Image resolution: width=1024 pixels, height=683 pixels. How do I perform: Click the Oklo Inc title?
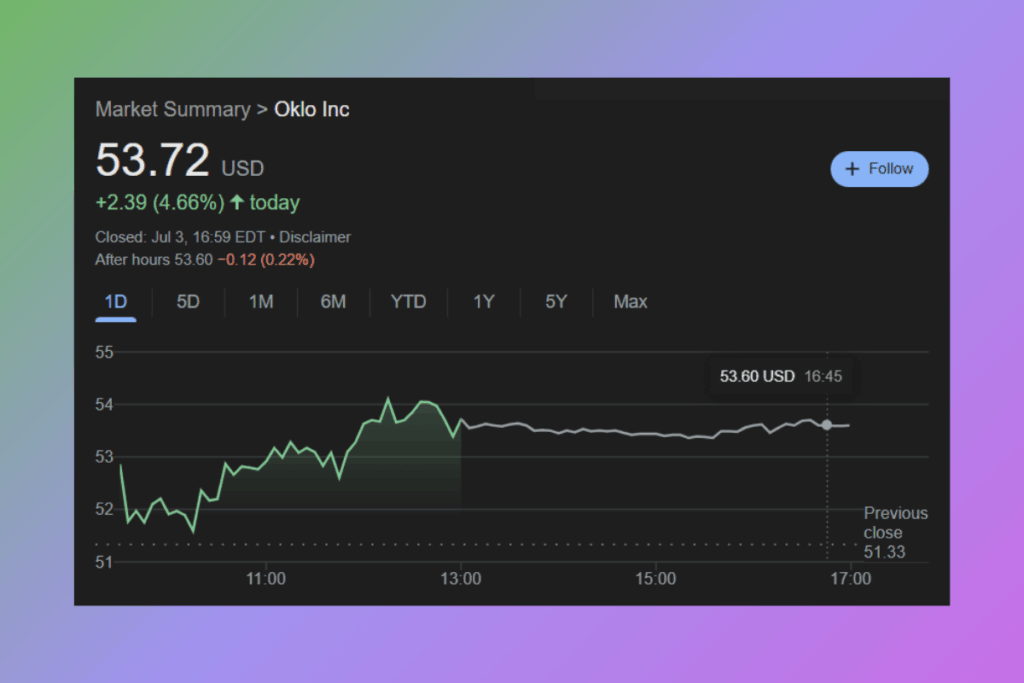pos(312,109)
